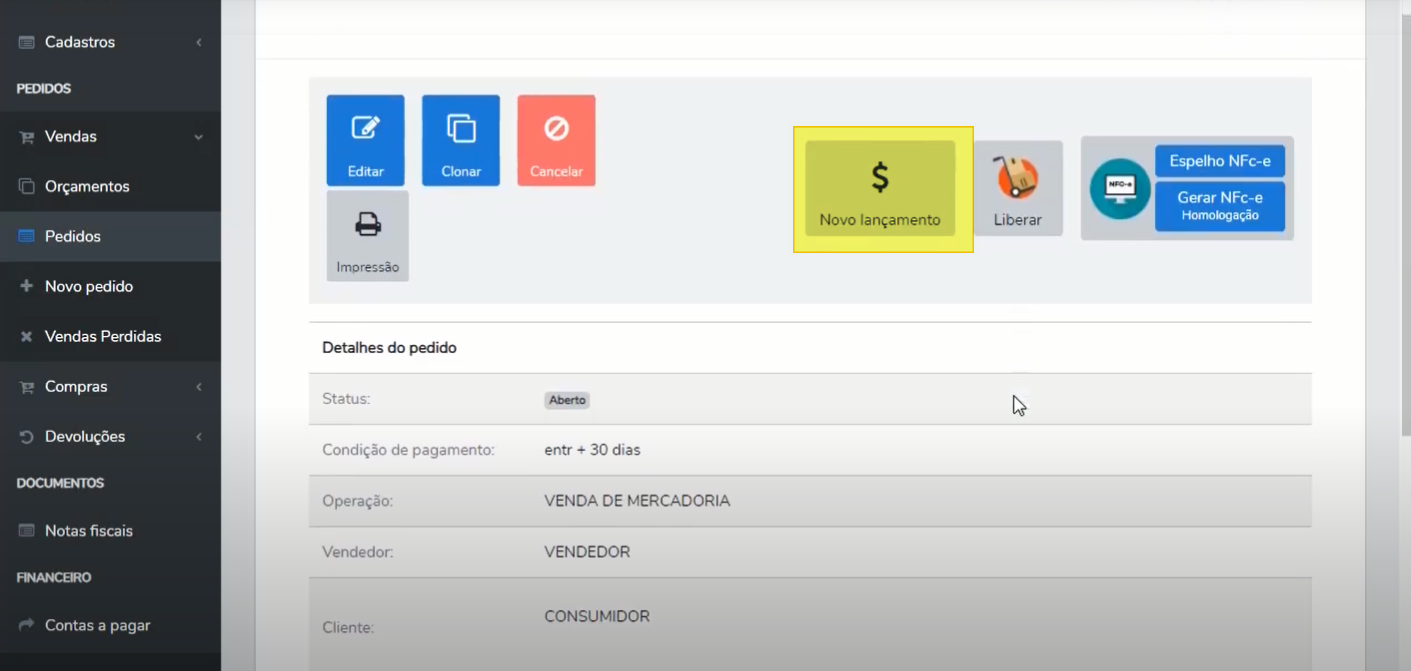Click the Orçamentos copy icon
The image size is (1411, 671).
(x=26, y=186)
